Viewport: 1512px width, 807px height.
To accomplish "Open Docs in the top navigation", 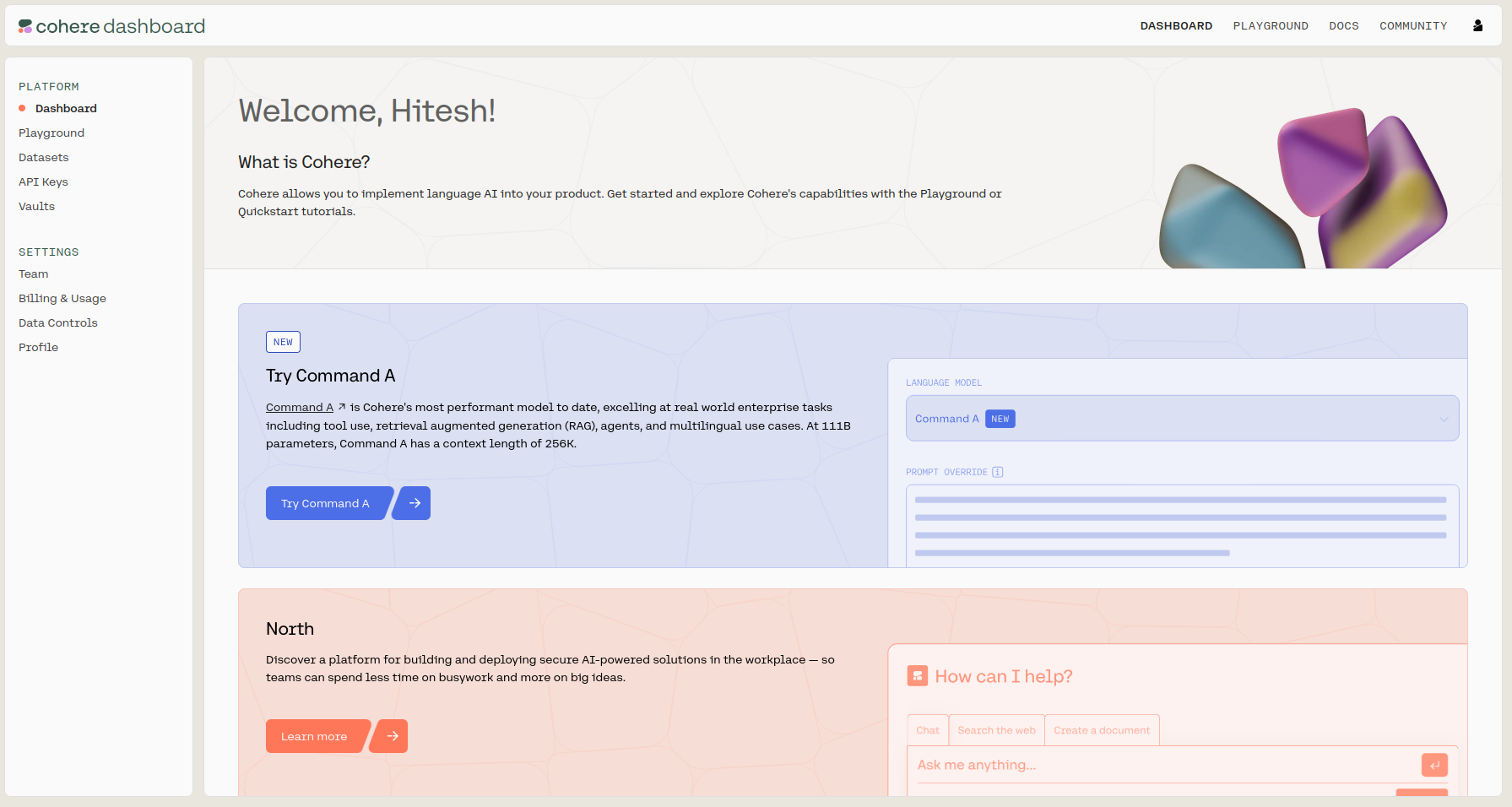I will [1343, 26].
